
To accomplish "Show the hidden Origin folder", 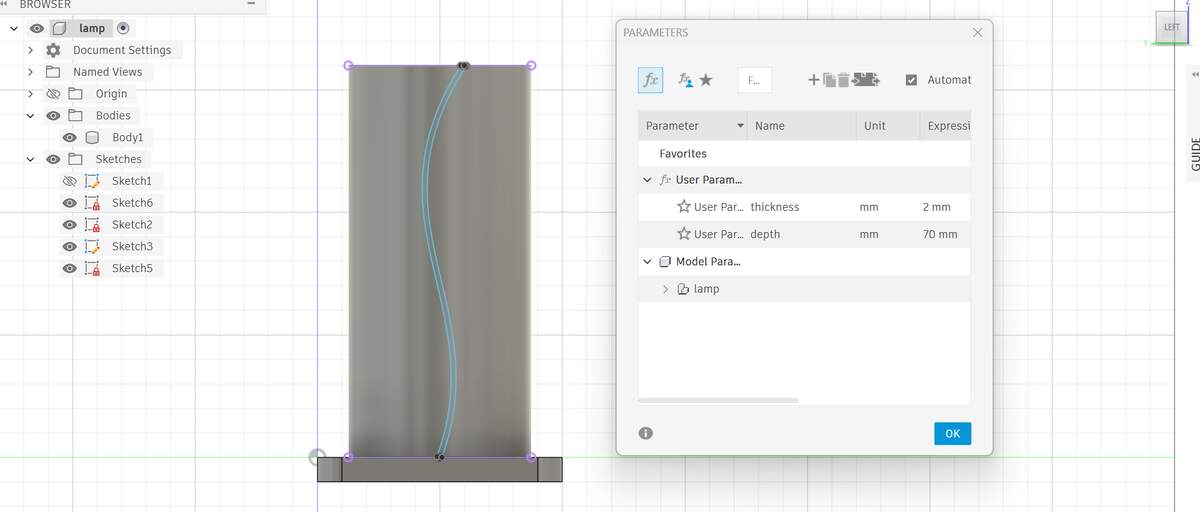I will point(54,94).
